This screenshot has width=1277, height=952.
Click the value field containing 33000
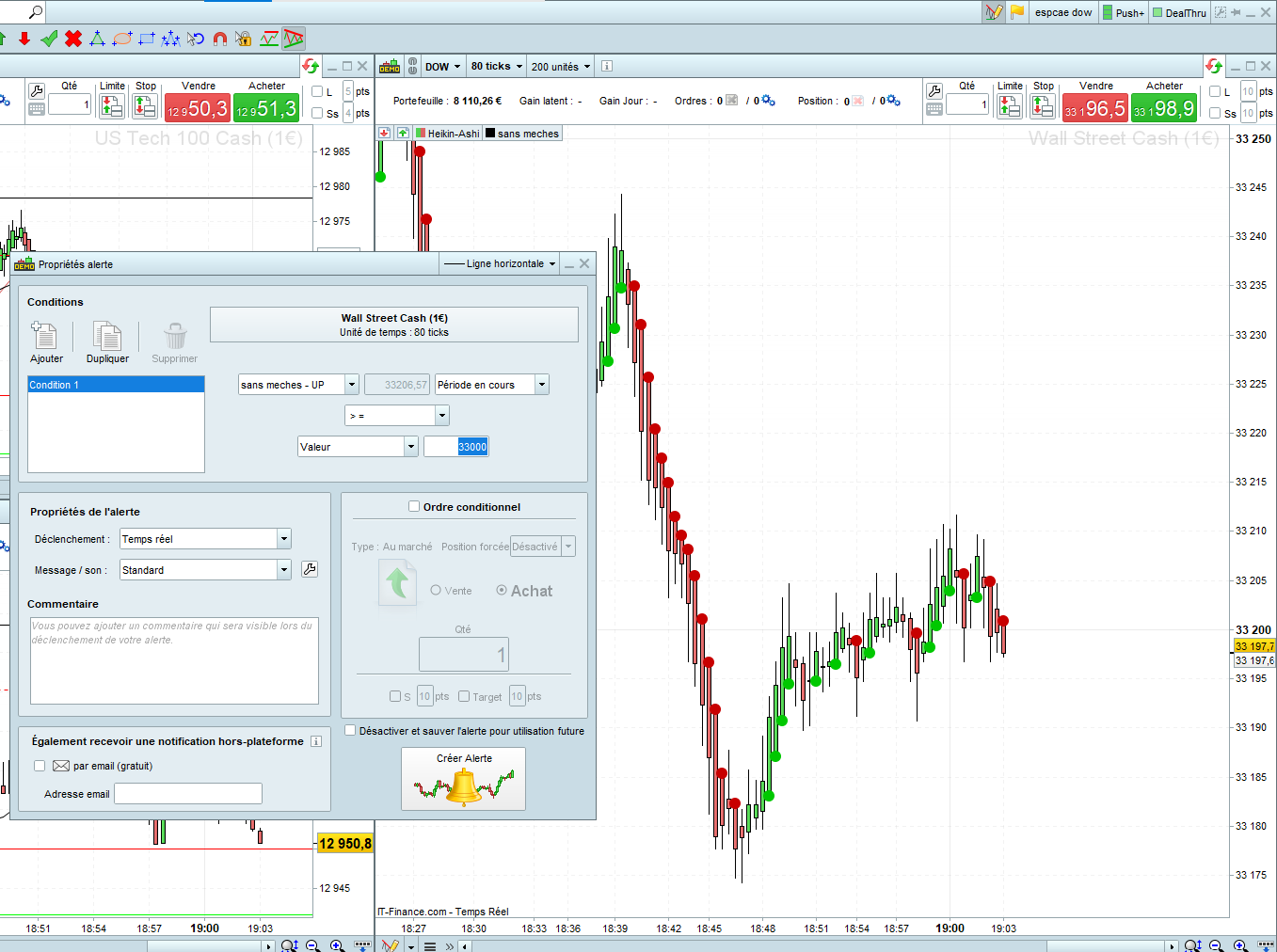[x=456, y=447]
